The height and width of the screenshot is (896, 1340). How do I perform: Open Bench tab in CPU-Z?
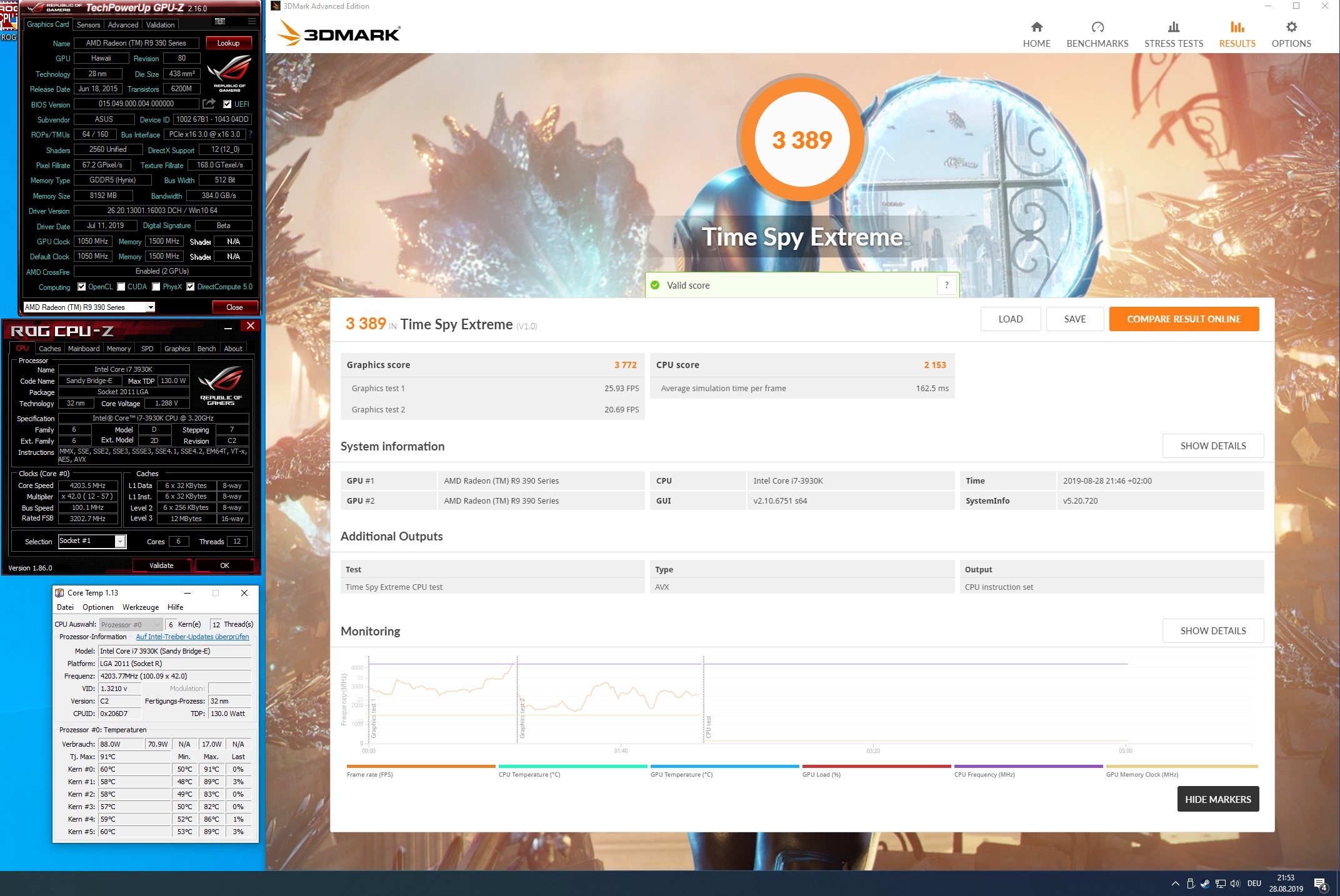(206, 349)
